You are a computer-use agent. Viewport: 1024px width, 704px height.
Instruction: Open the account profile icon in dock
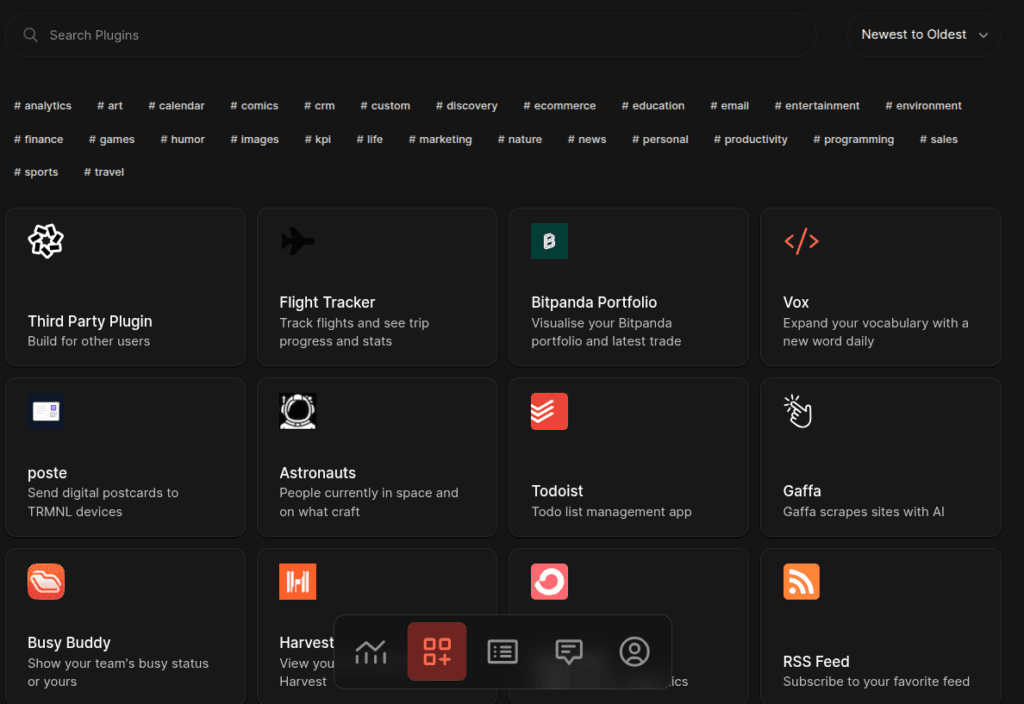(x=634, y=652)
